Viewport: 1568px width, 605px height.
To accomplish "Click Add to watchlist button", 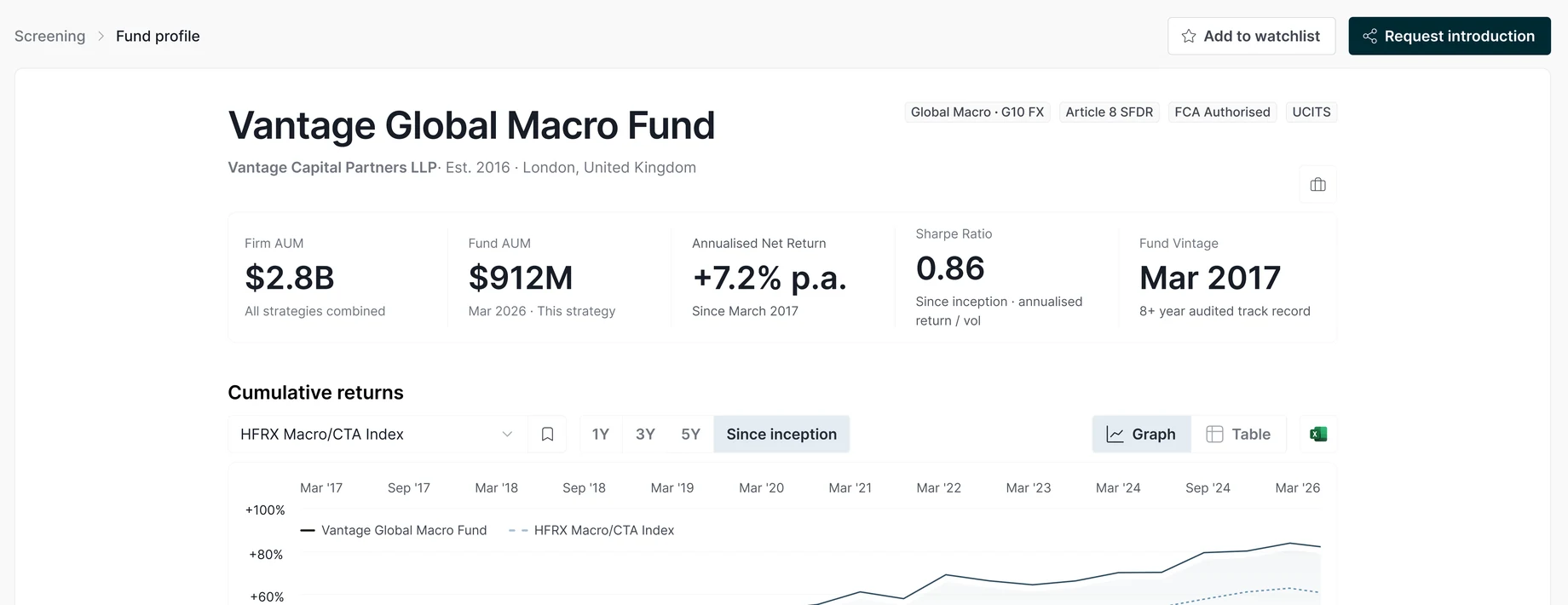I will tap(1251, 36).
